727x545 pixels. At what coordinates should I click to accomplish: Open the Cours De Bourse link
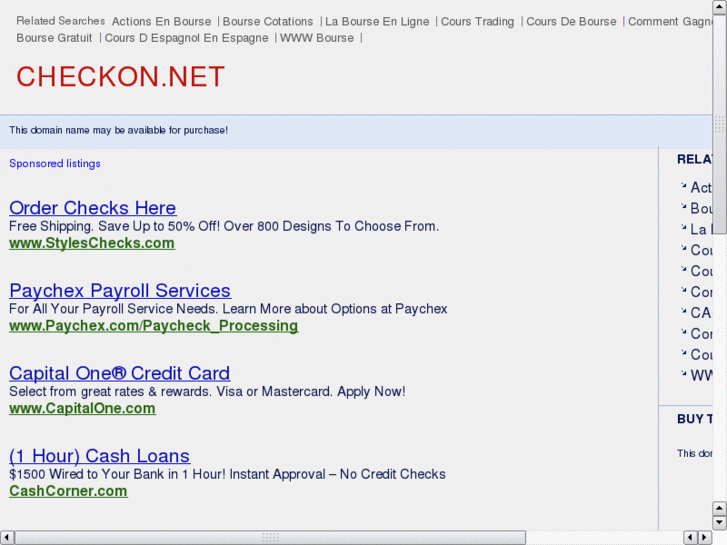coord(571,21)
